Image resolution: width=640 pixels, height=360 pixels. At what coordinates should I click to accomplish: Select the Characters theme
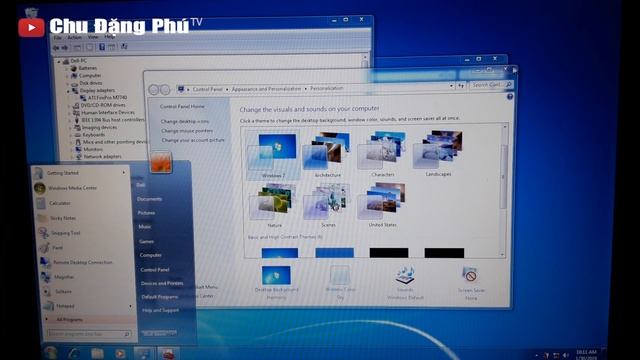tap(382, 154)
